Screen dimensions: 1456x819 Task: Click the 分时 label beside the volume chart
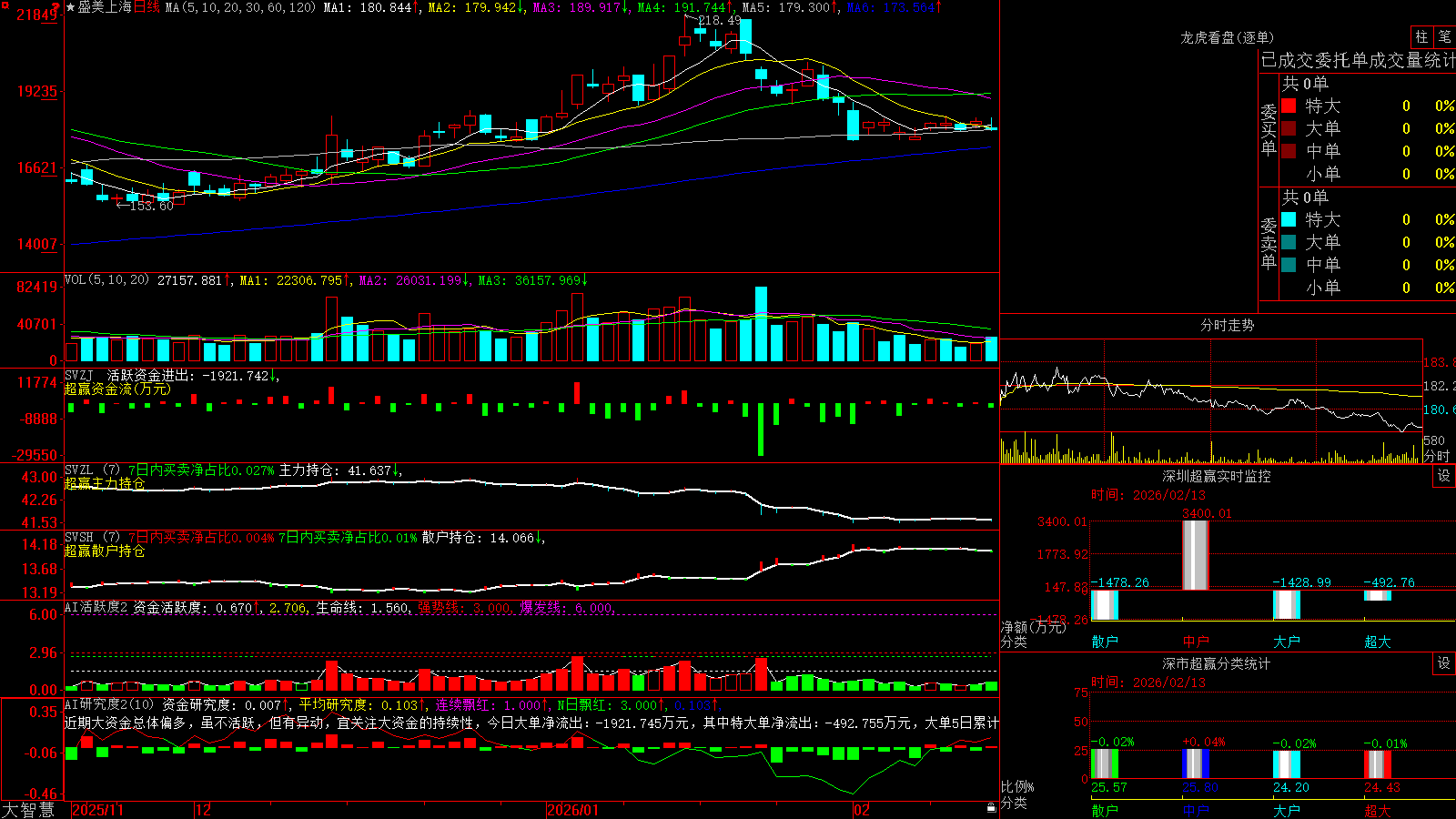[x=1437, y=456]
